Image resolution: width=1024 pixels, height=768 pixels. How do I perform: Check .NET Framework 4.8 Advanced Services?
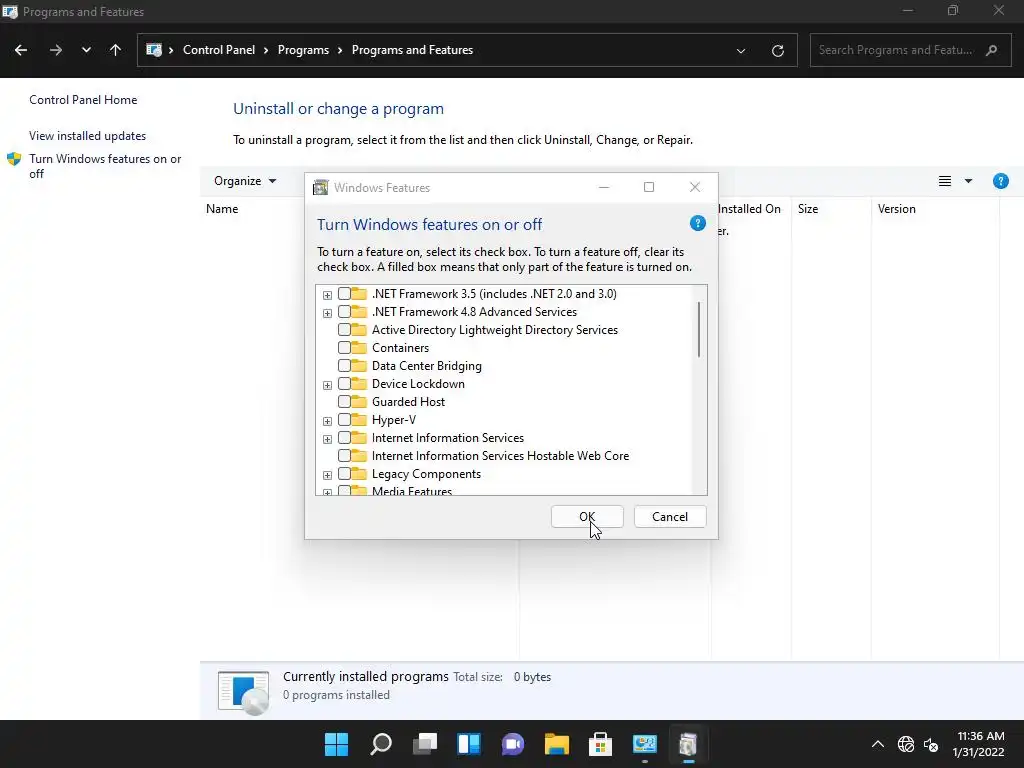(x=344, y=312)
